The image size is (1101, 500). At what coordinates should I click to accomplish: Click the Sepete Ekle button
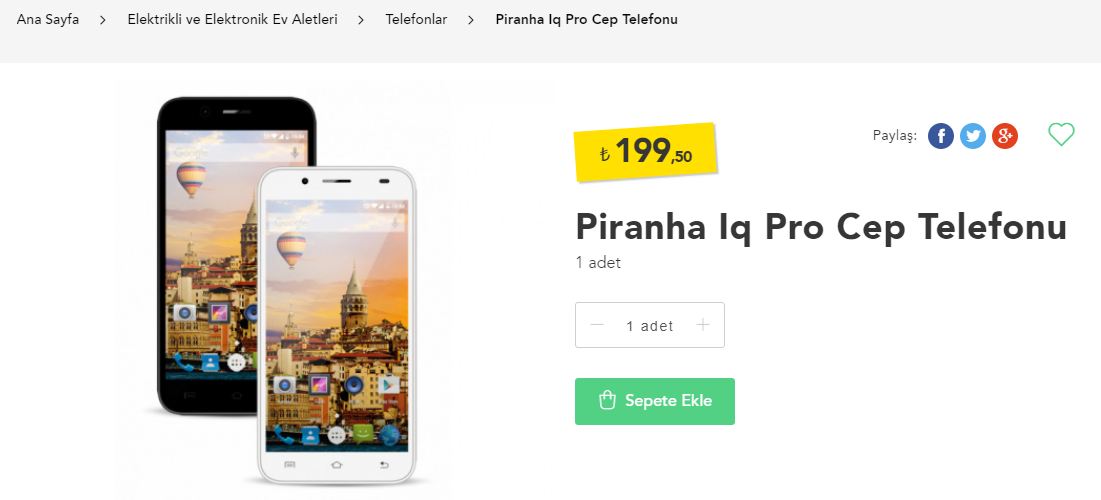(x=654, y=401)
